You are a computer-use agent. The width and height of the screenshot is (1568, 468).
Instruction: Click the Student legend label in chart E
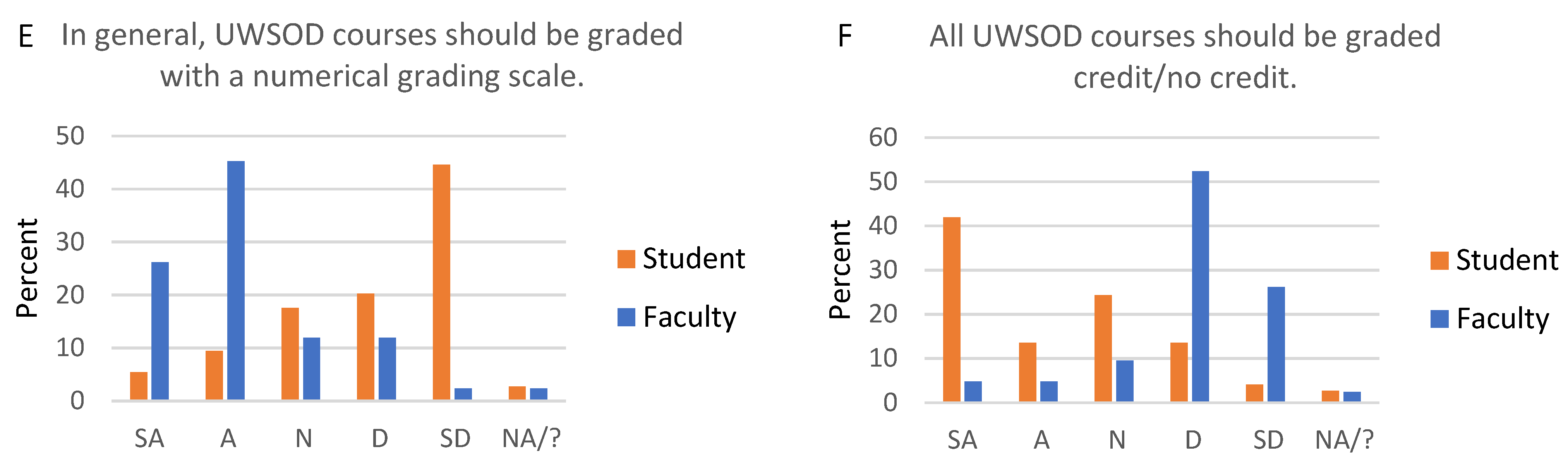point(693,259)
